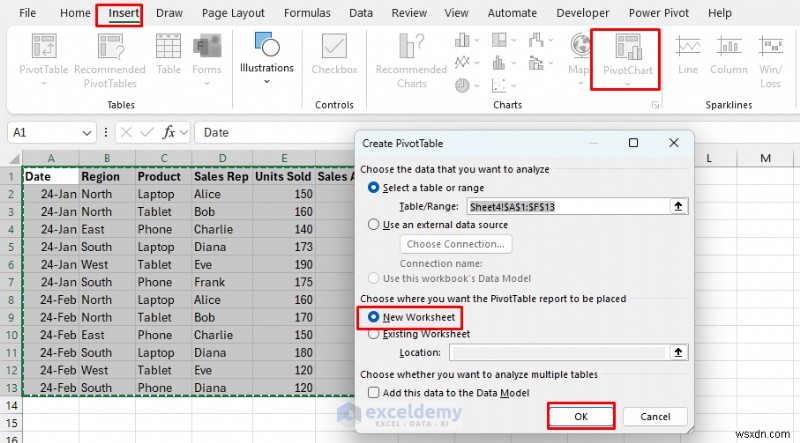Click the Map chart icon
This screenshot has height=443, width=800.
(x=580, y=45)
